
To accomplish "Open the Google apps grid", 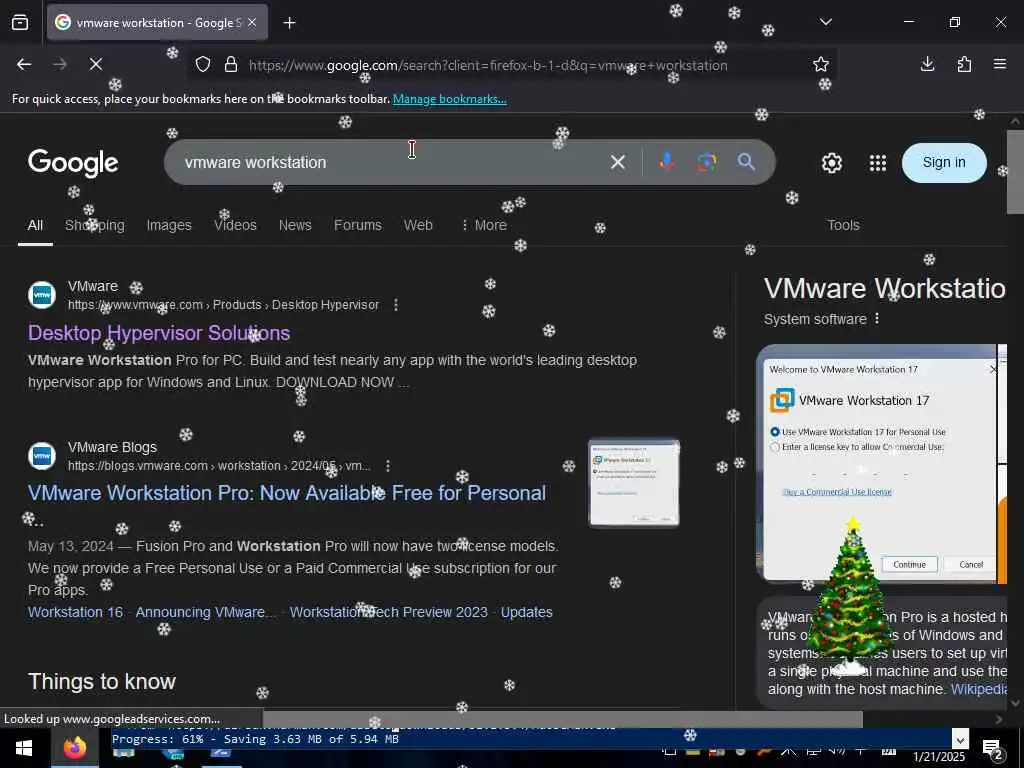I will 878,163.
